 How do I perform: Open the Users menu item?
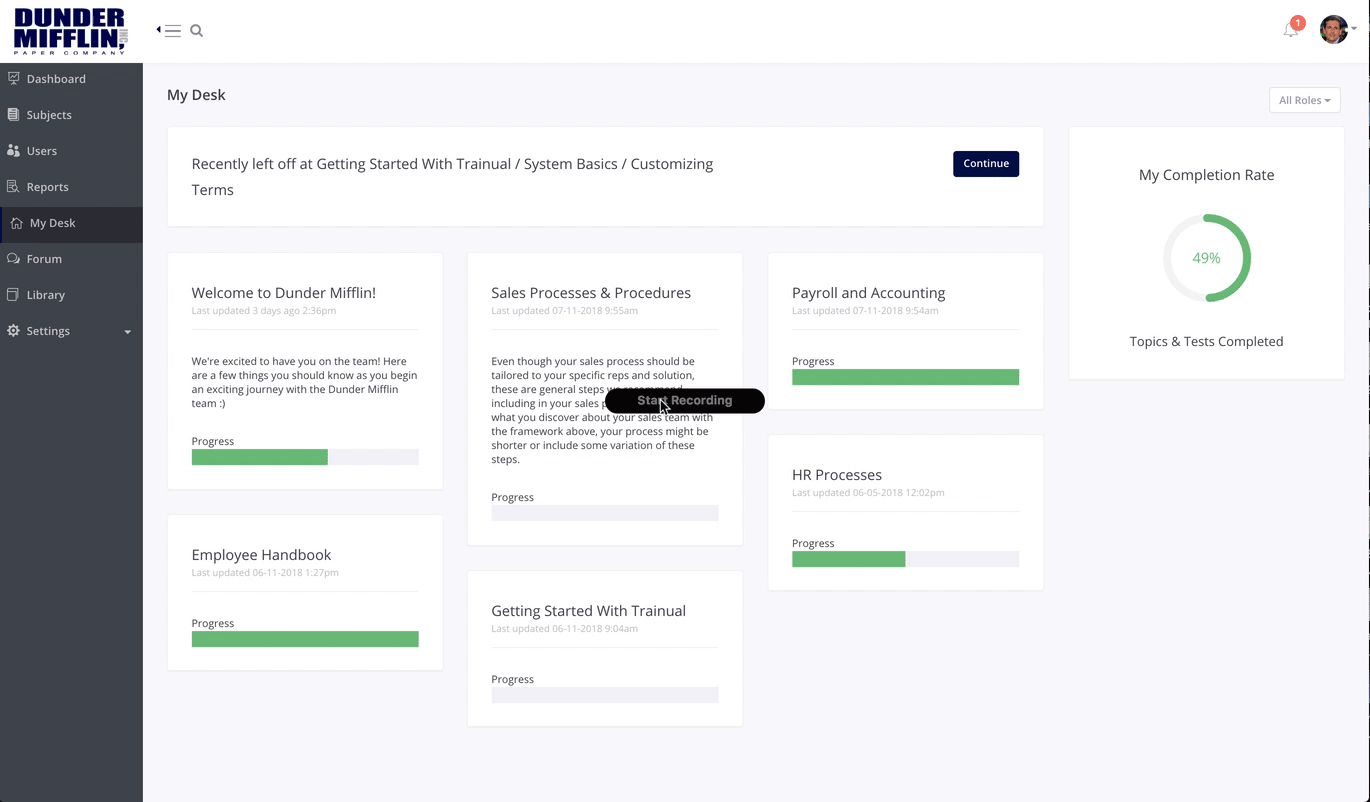(42, 151)
